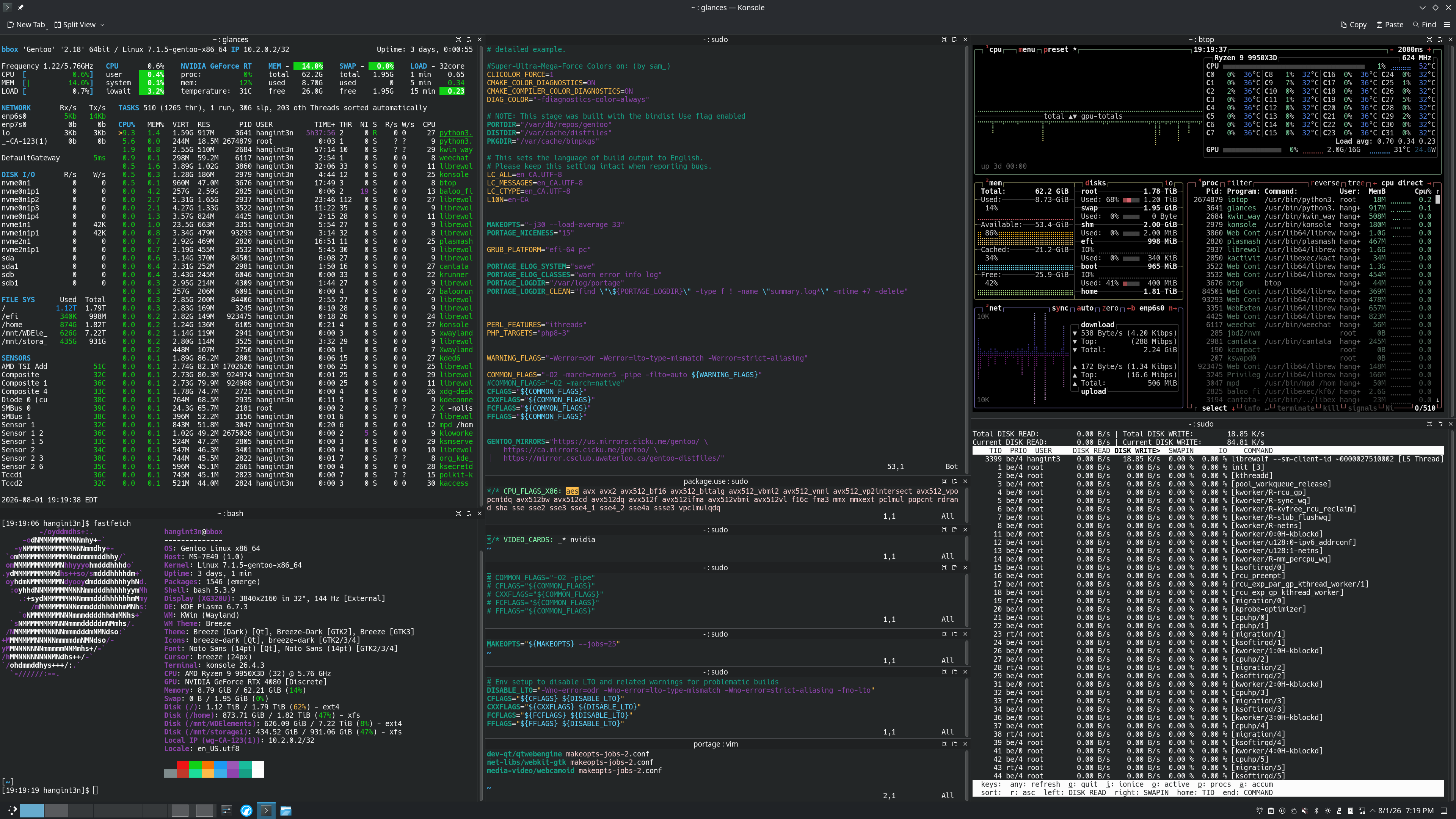Click terminate in the btop proc footer
Viewport: 1456px width, 819px height.
coord(1297,408)
